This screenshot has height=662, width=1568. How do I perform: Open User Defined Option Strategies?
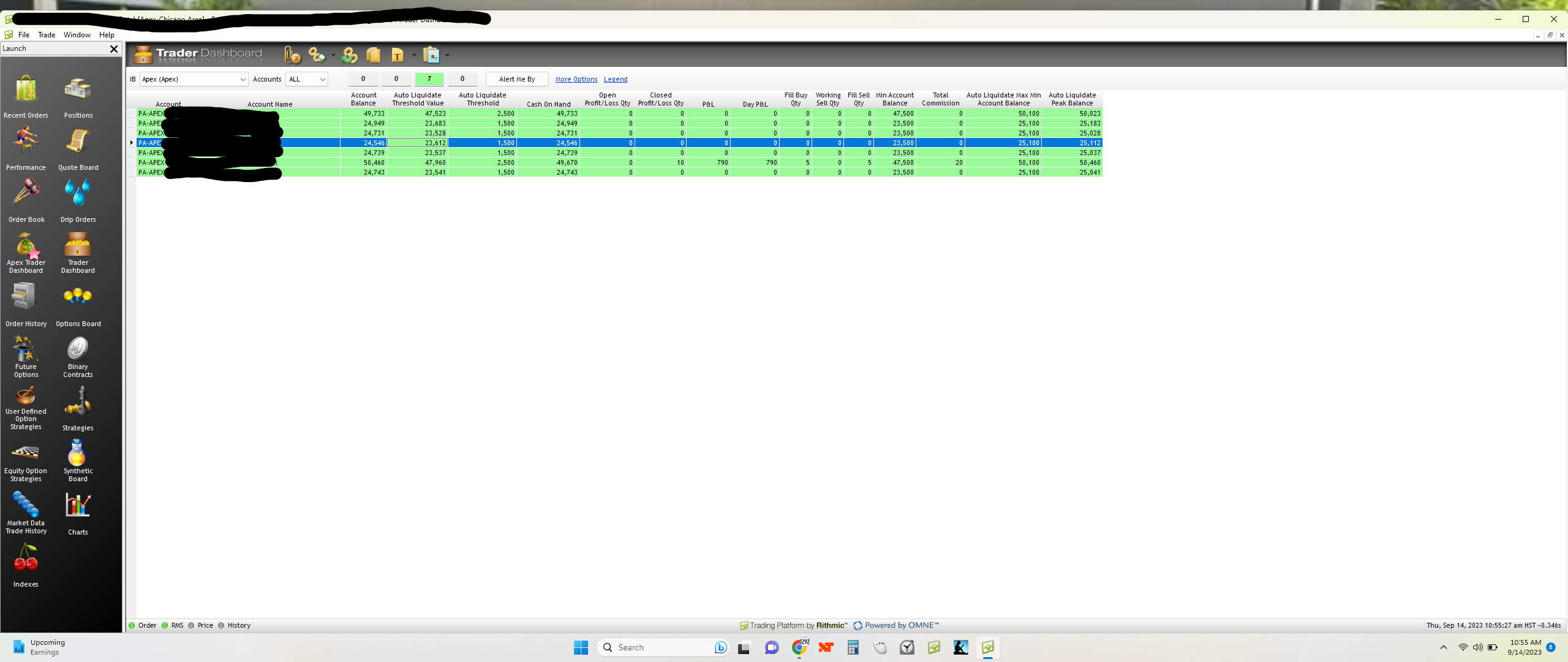(x=26, y=408)
